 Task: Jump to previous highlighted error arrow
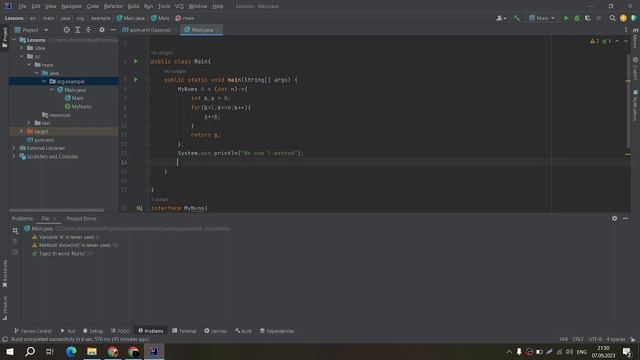[617, 41]
